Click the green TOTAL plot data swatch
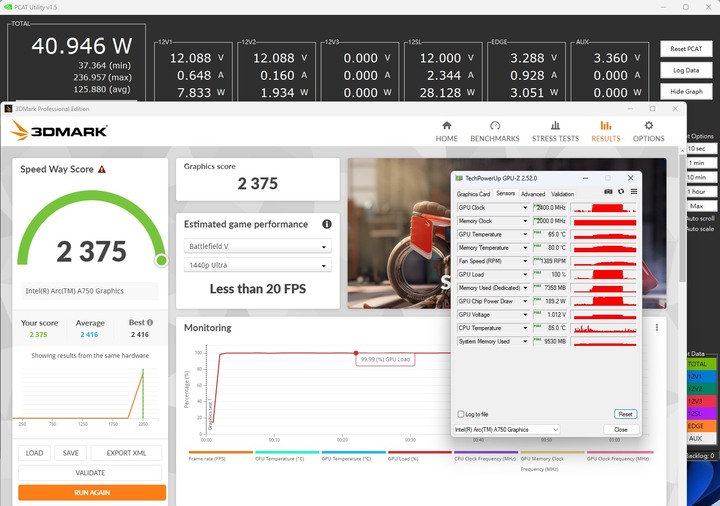Screen dimensions: 720x506 click(701, 364)
